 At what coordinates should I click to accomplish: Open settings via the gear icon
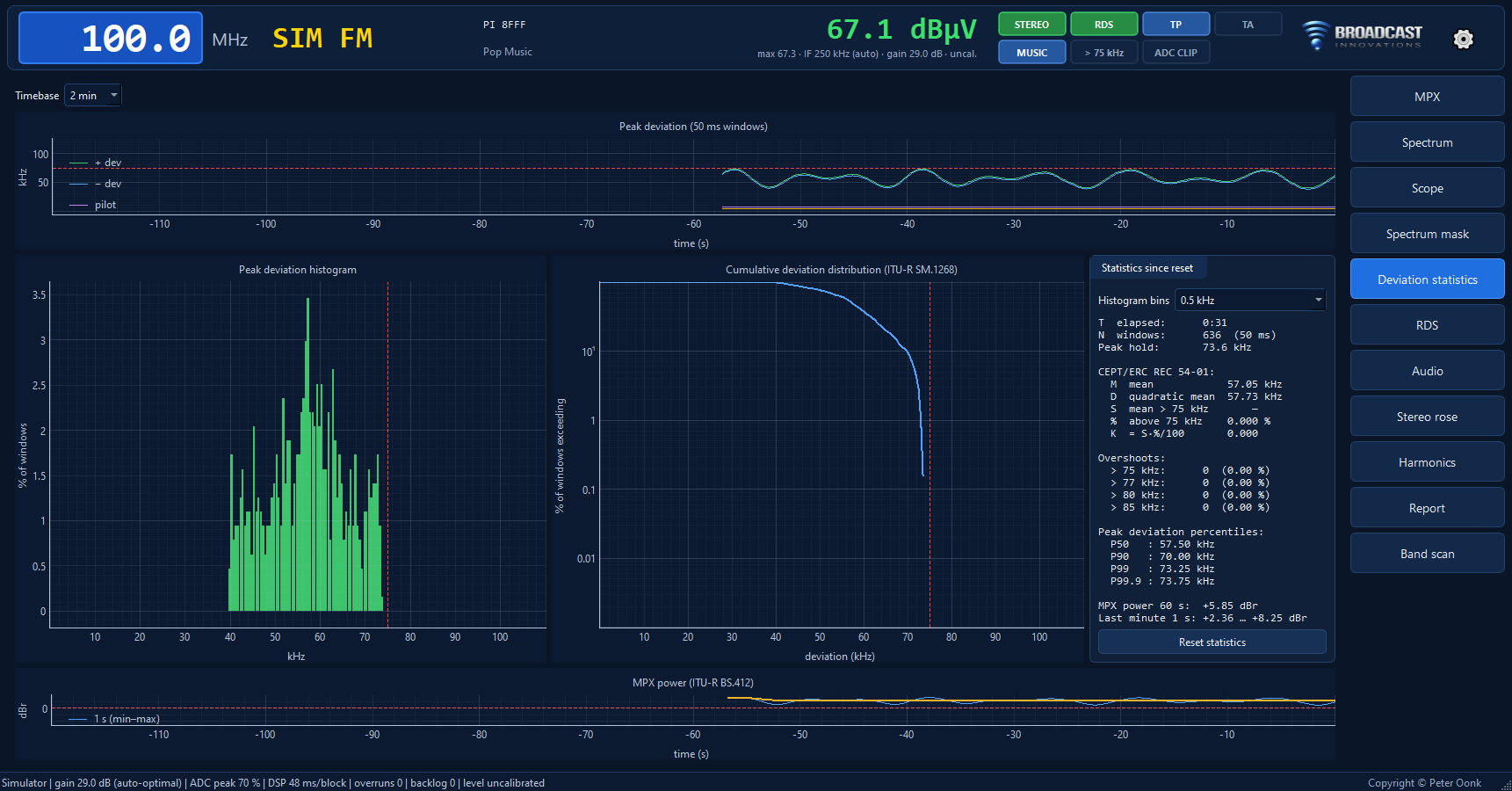pyautogui.click(x=1463, y=39)
